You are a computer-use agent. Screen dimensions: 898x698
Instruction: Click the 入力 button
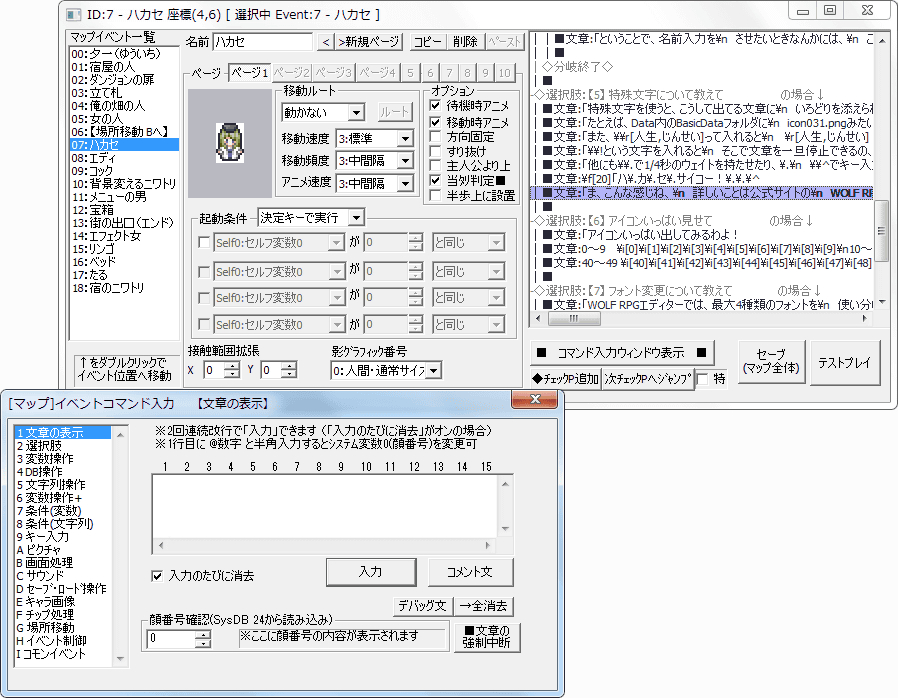(371, 572)
